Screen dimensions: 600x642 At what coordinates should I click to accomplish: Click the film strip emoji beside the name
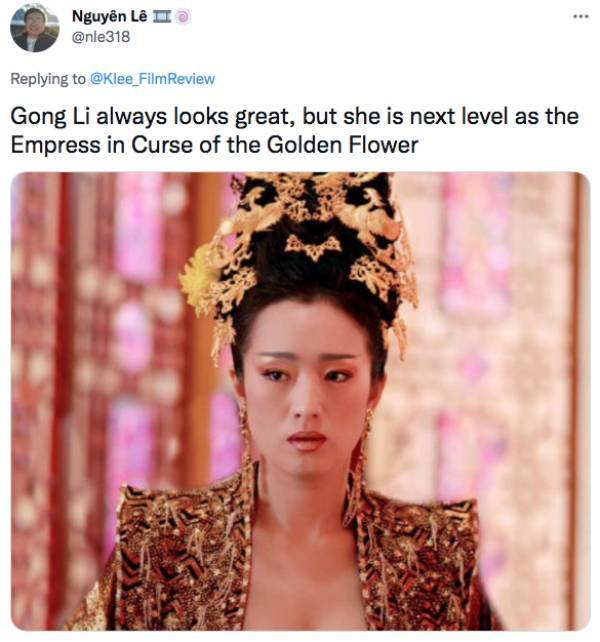[x=161, y=16]
